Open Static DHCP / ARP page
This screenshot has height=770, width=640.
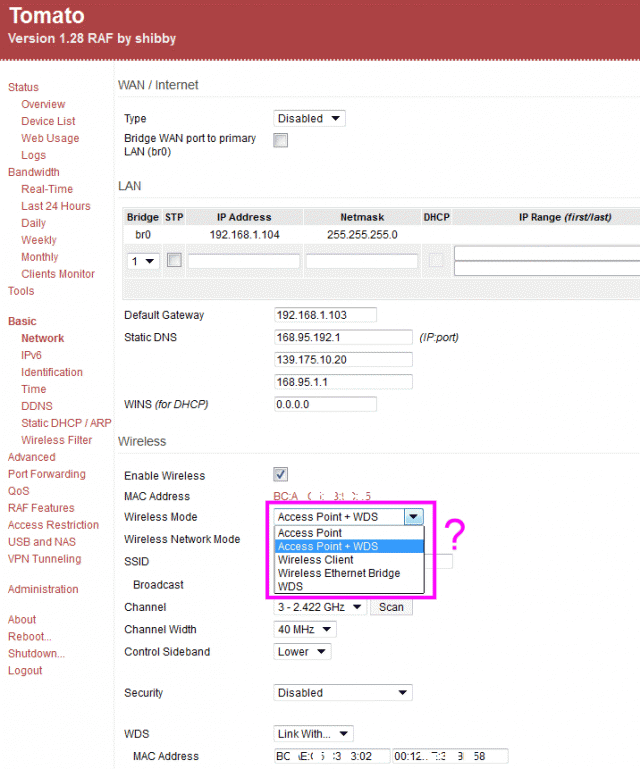coord(66,423)
